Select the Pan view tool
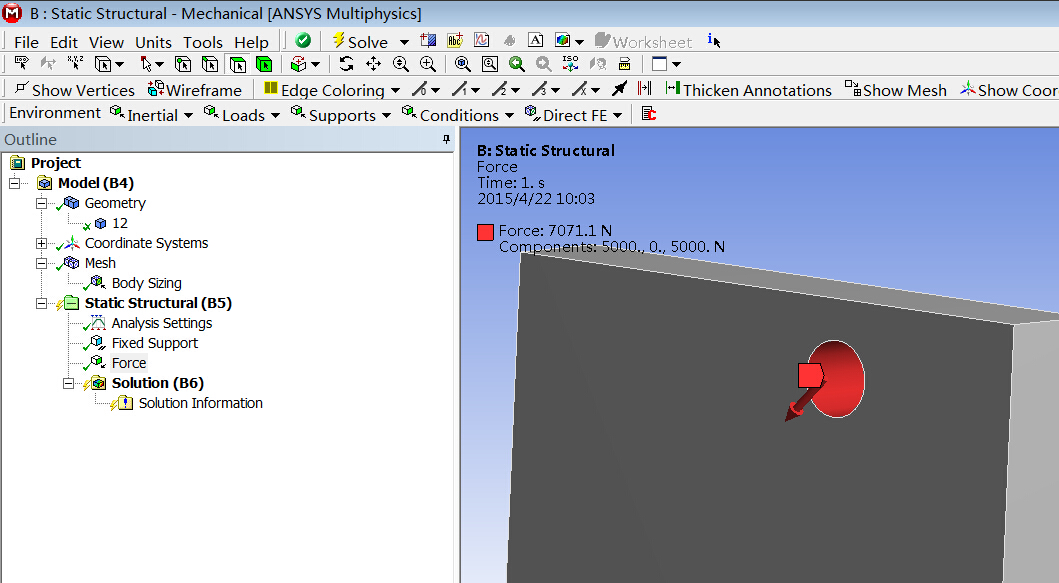Screen dimensions: 1059x583 point(373,64)
